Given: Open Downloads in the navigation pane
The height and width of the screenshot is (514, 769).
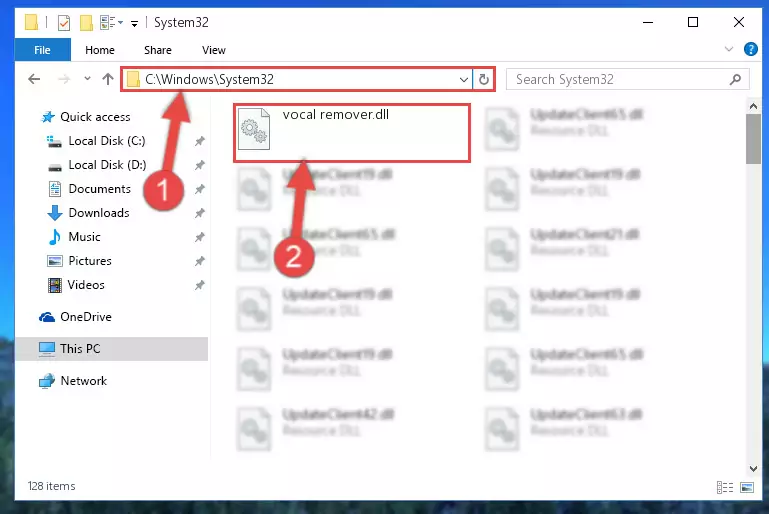Looking at the screenshot, I should [99, 213].
